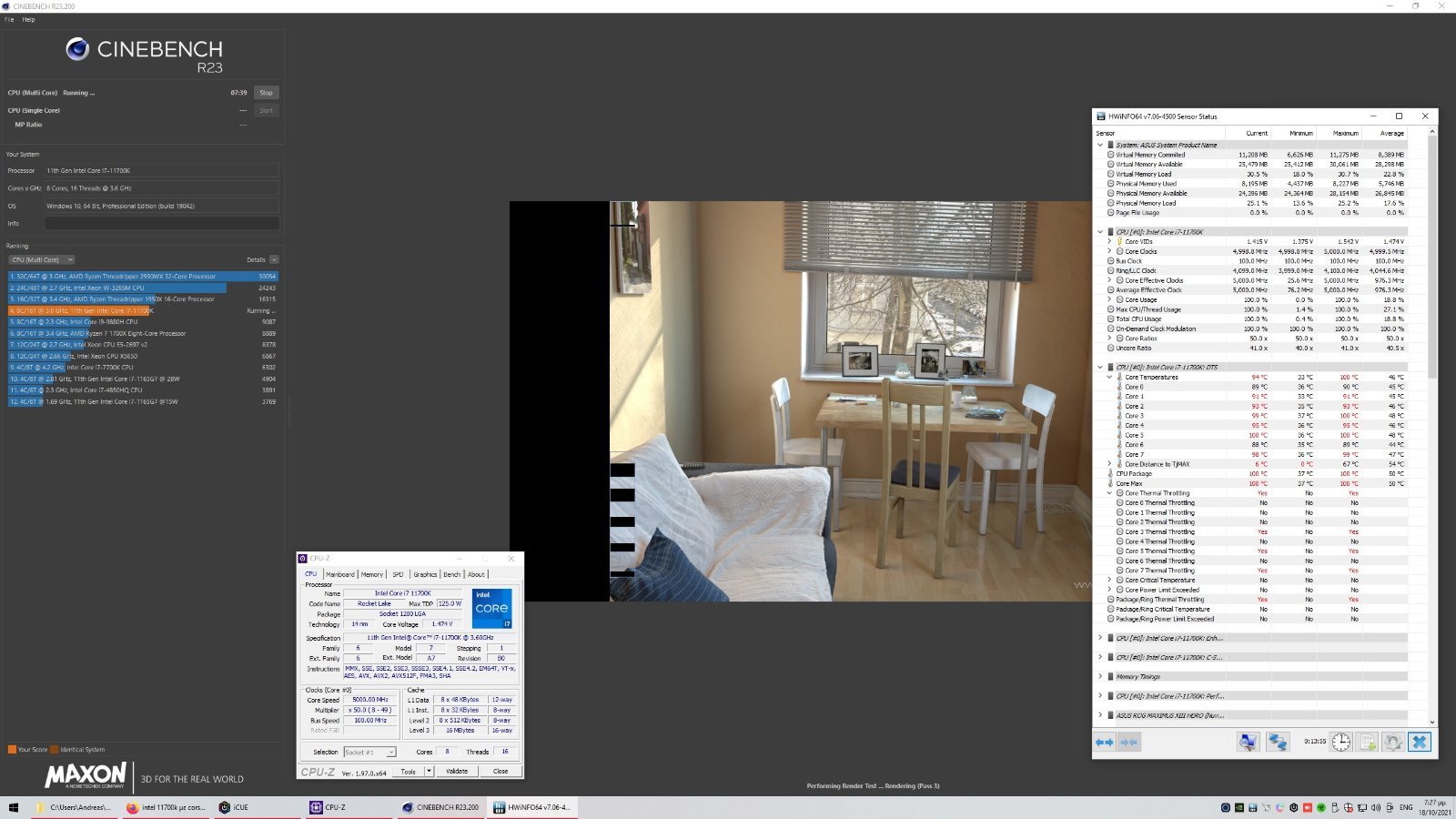The image size is (1456, 819).
Task: Click the CPU-Z title bar icon
Action: [303, 558]
